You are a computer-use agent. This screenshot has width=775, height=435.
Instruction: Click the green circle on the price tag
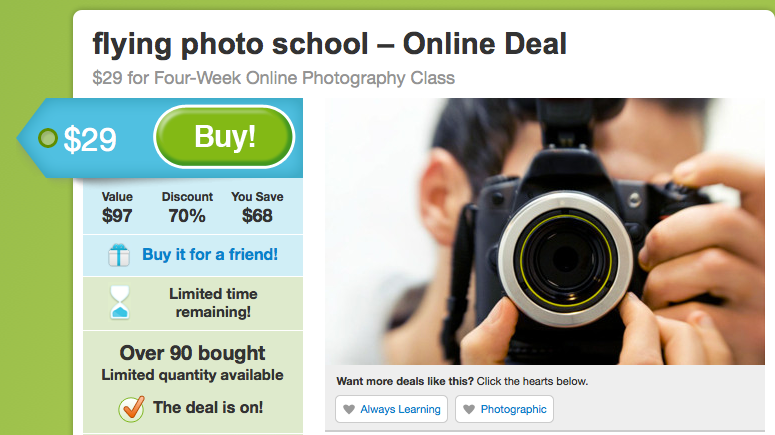coord(48,138)
